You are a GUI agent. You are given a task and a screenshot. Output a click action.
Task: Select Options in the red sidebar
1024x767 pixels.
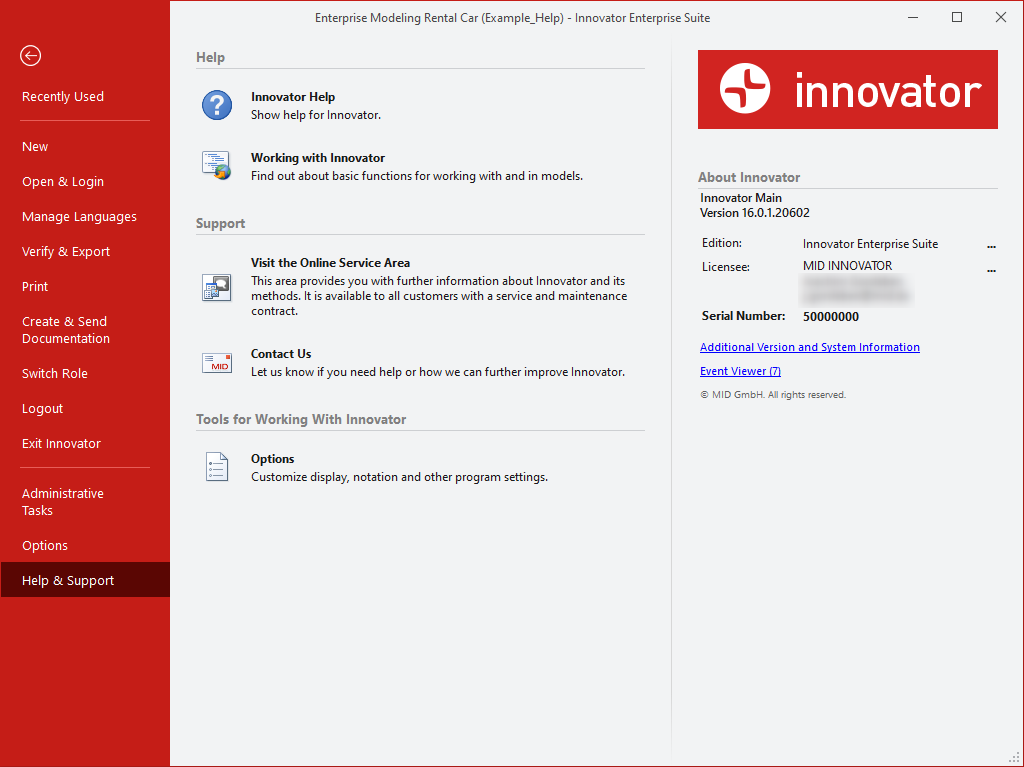[45, 546]
